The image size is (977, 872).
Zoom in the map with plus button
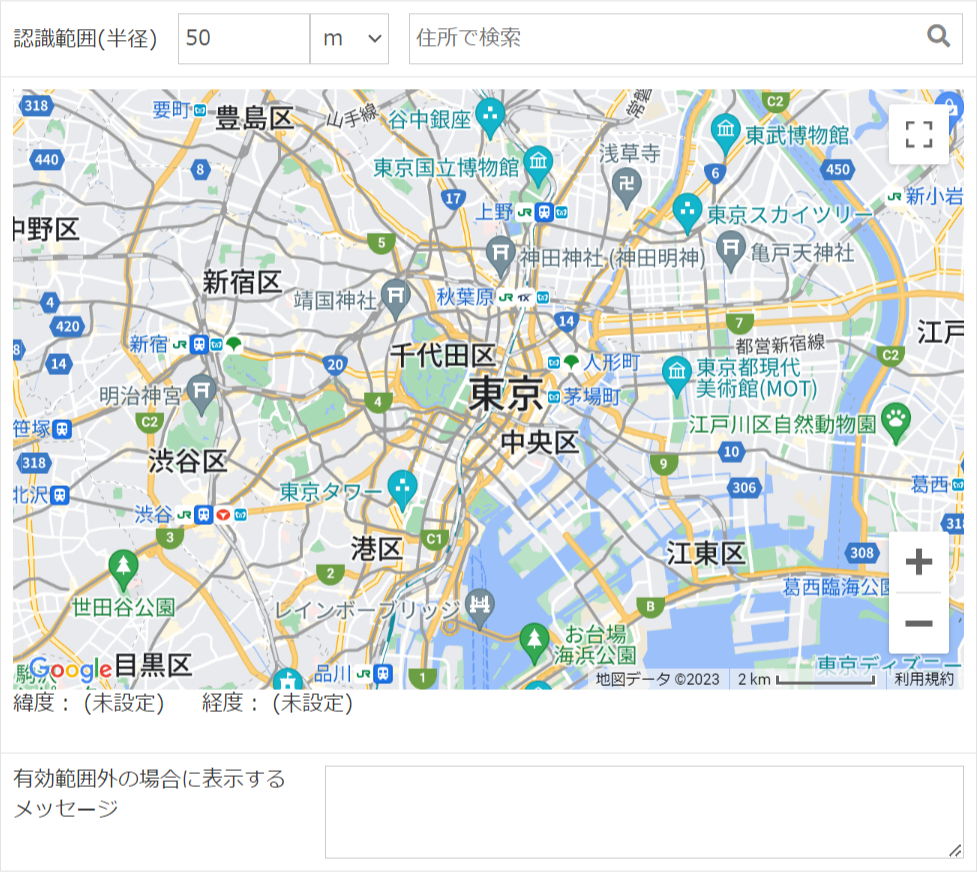click(918, 562)
